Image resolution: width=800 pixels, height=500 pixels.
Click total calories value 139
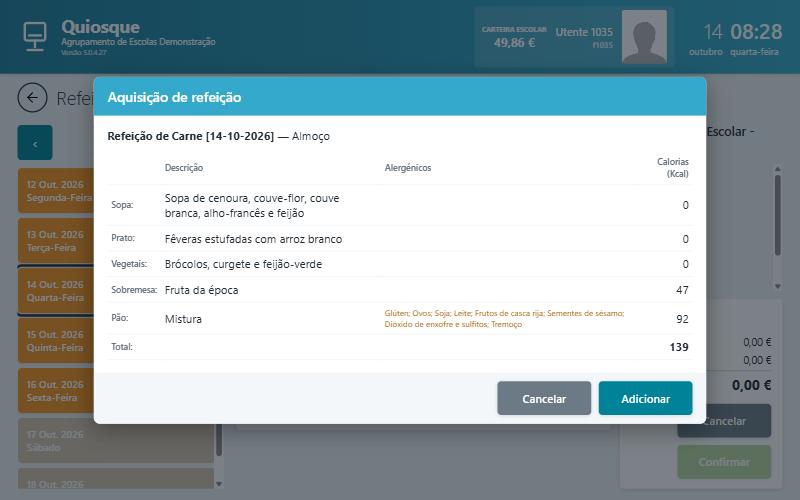[x=679, y=347]
